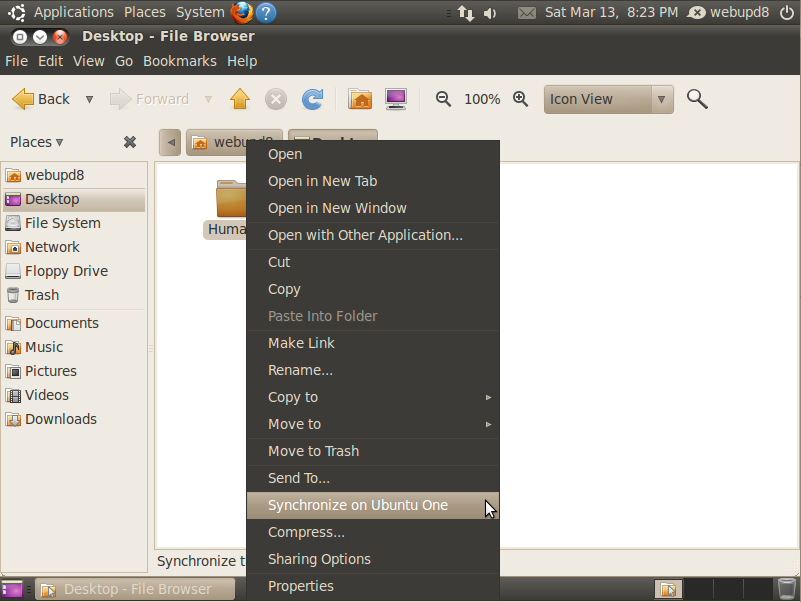The height and width of the screenshot is (602, 801).
Task: Open Pictures bookmark in sidebar
Action: click(74, 372)
